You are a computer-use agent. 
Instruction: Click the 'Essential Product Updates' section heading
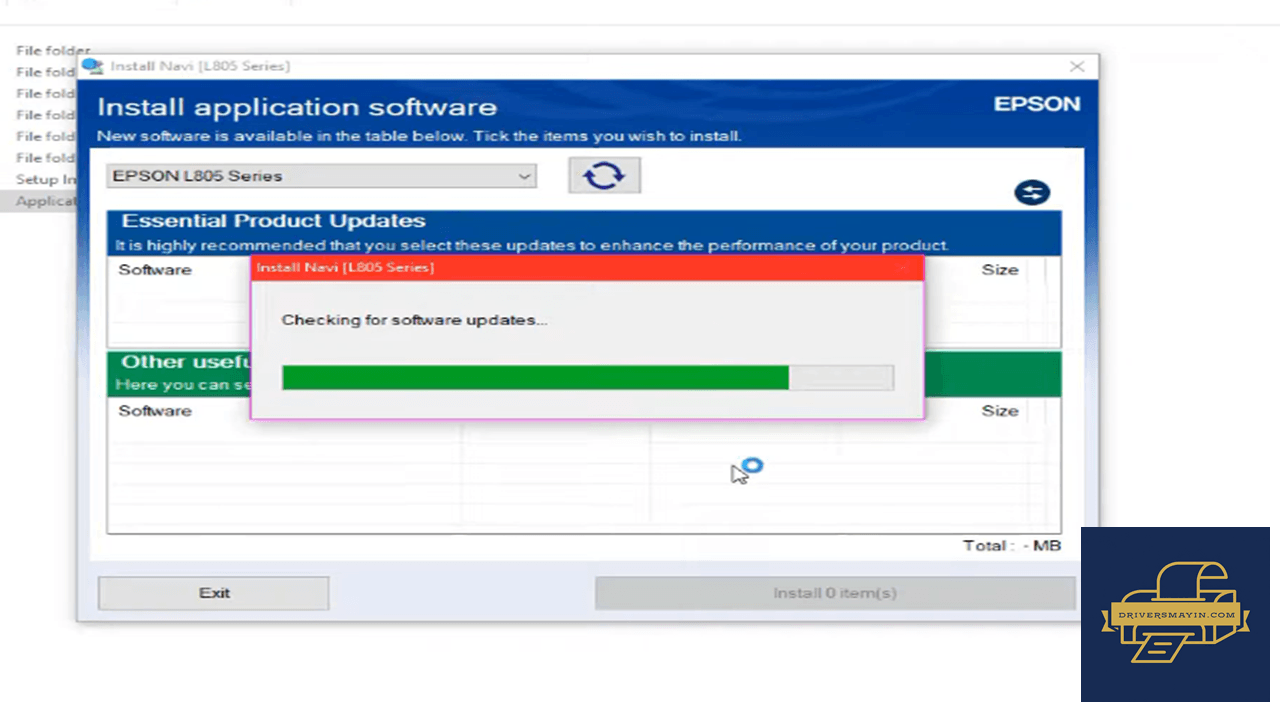coord(273,221)
